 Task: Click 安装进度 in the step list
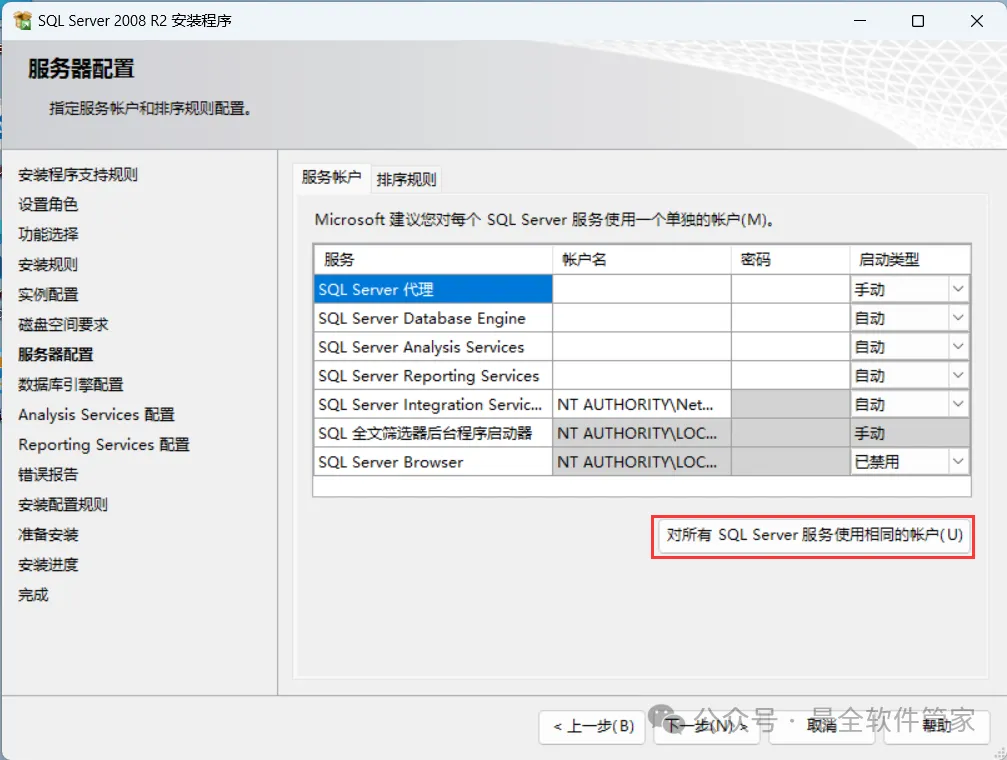tap(48, 565)
